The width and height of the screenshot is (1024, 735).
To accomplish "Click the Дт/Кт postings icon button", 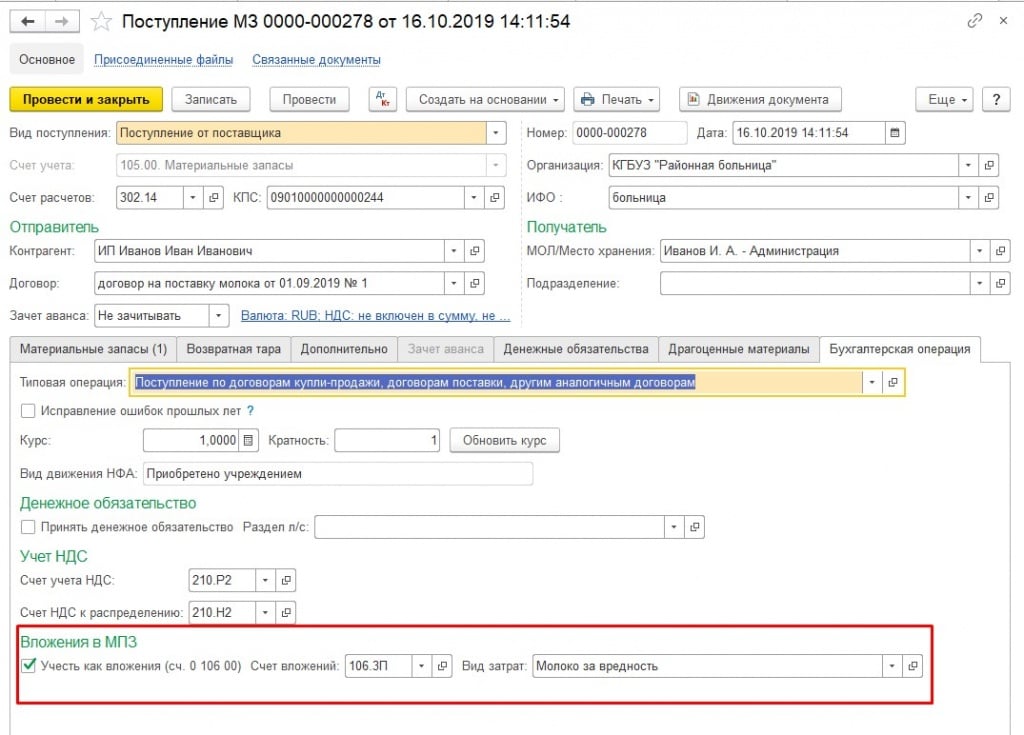I will click(383, 99).
